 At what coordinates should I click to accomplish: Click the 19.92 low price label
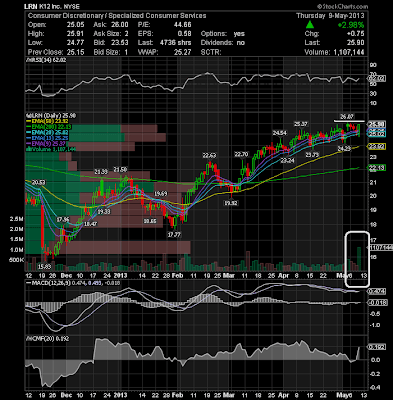(230, 203)
